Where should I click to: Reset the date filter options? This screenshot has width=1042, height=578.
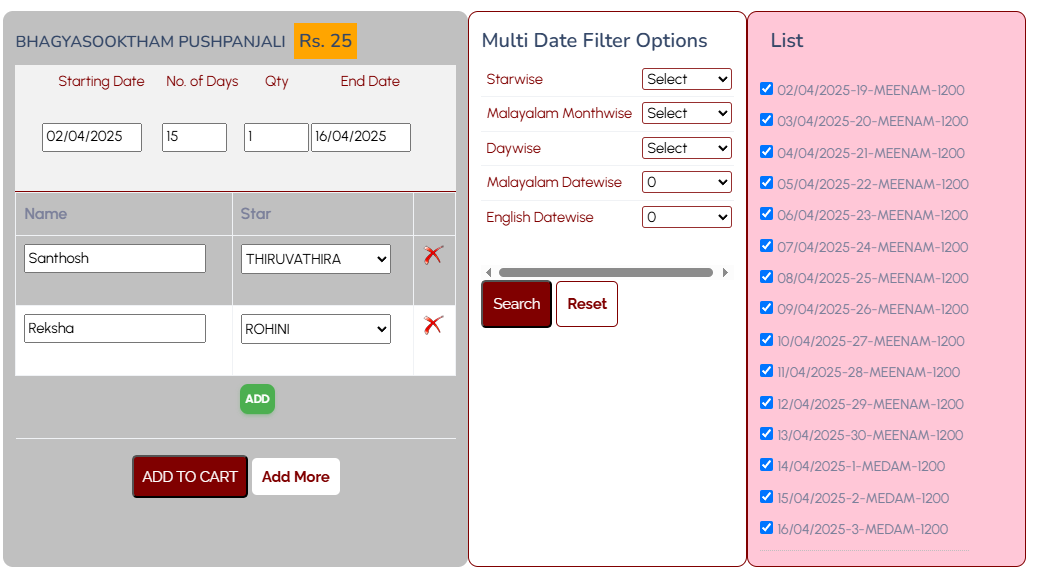click(x=587, y=304)
